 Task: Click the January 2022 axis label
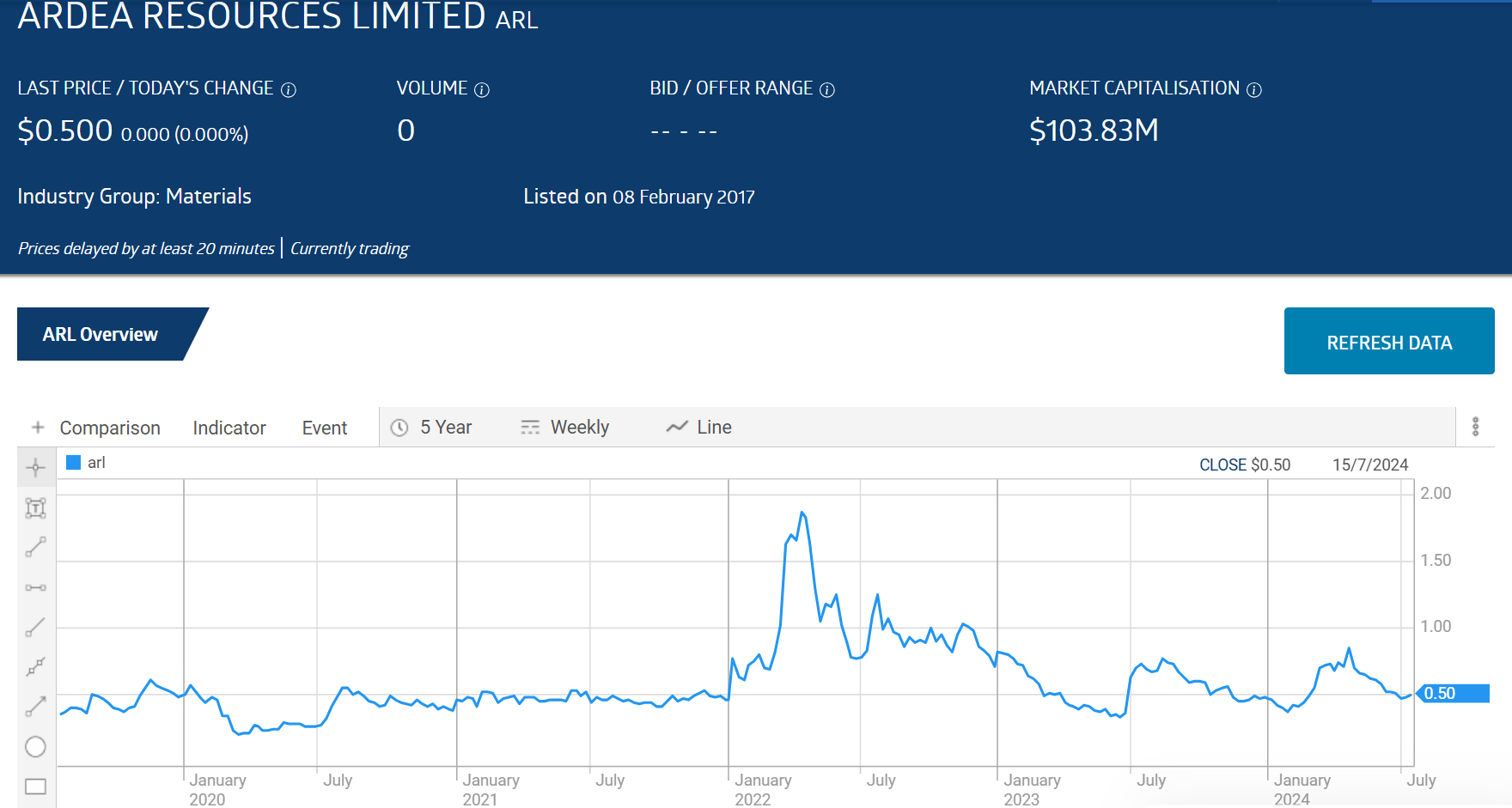[763, 789]
